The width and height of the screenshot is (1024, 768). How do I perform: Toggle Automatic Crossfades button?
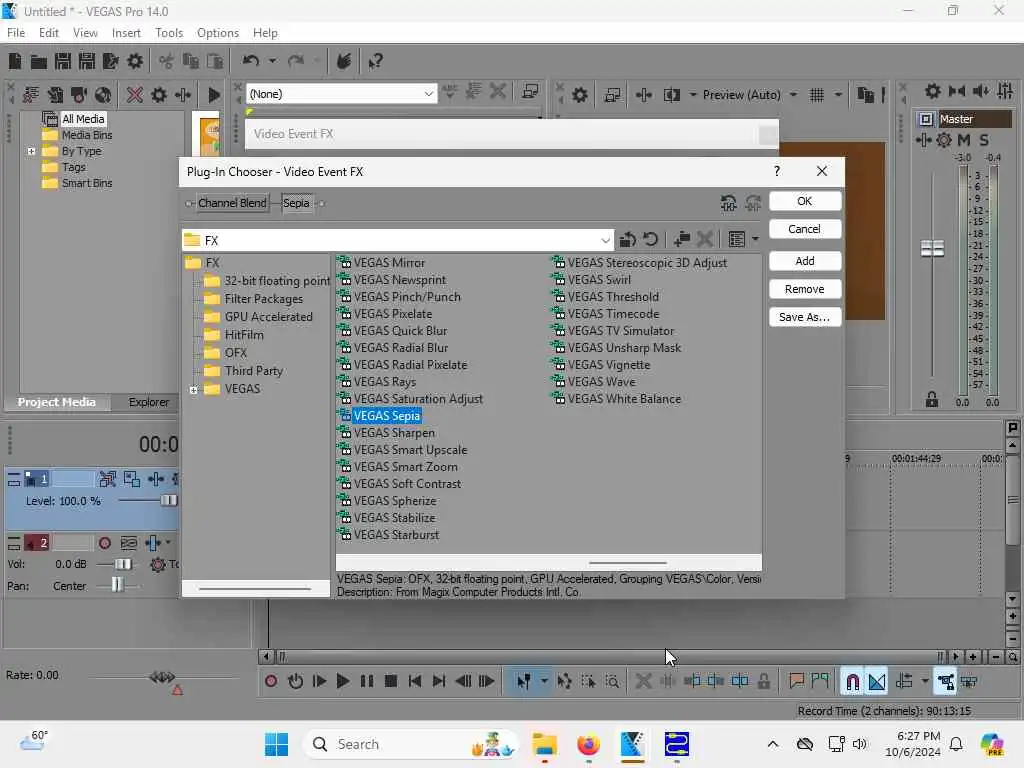click(x=877, y=682)
